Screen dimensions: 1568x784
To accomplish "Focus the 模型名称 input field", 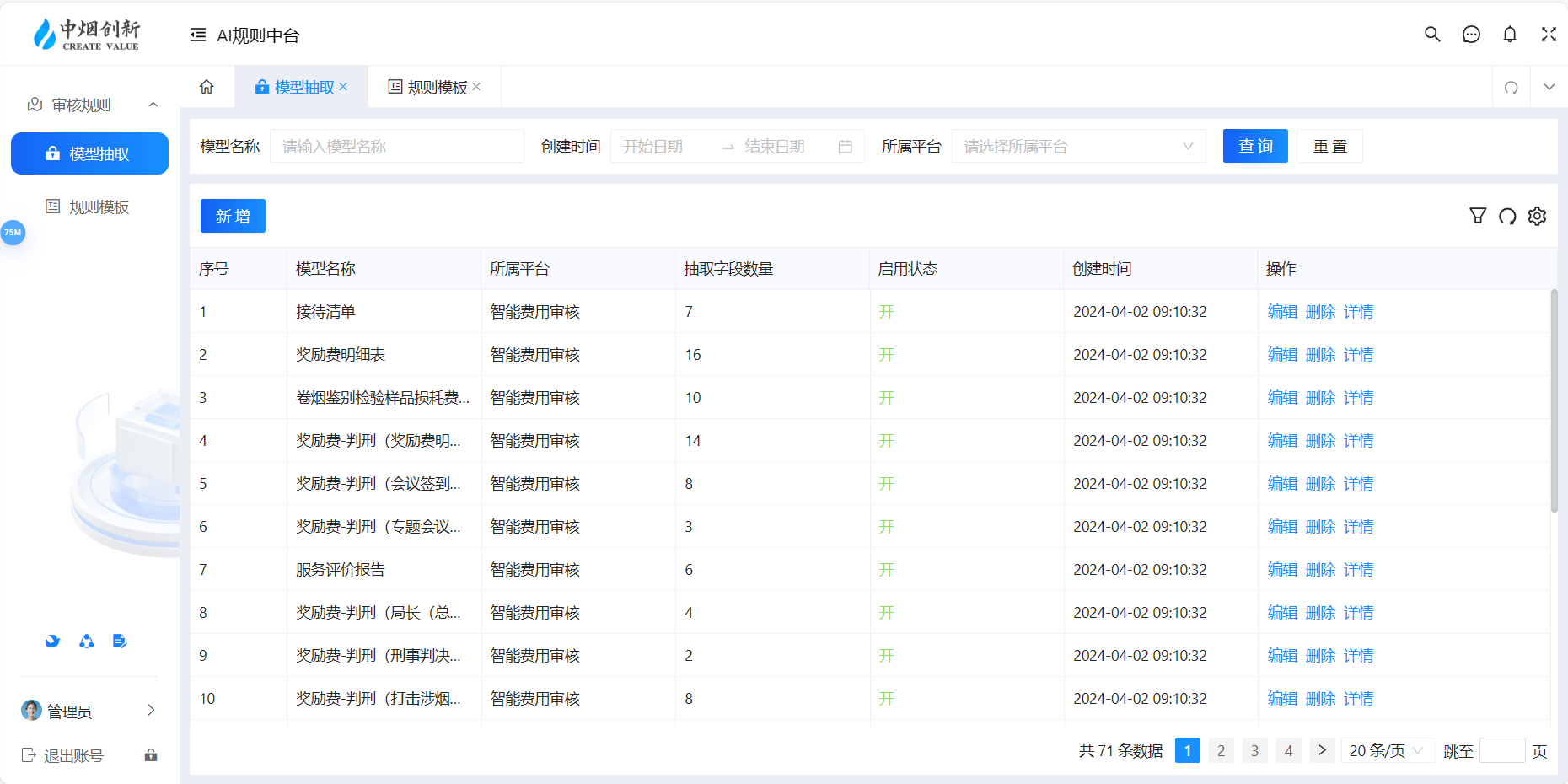I will pos(397,146).
